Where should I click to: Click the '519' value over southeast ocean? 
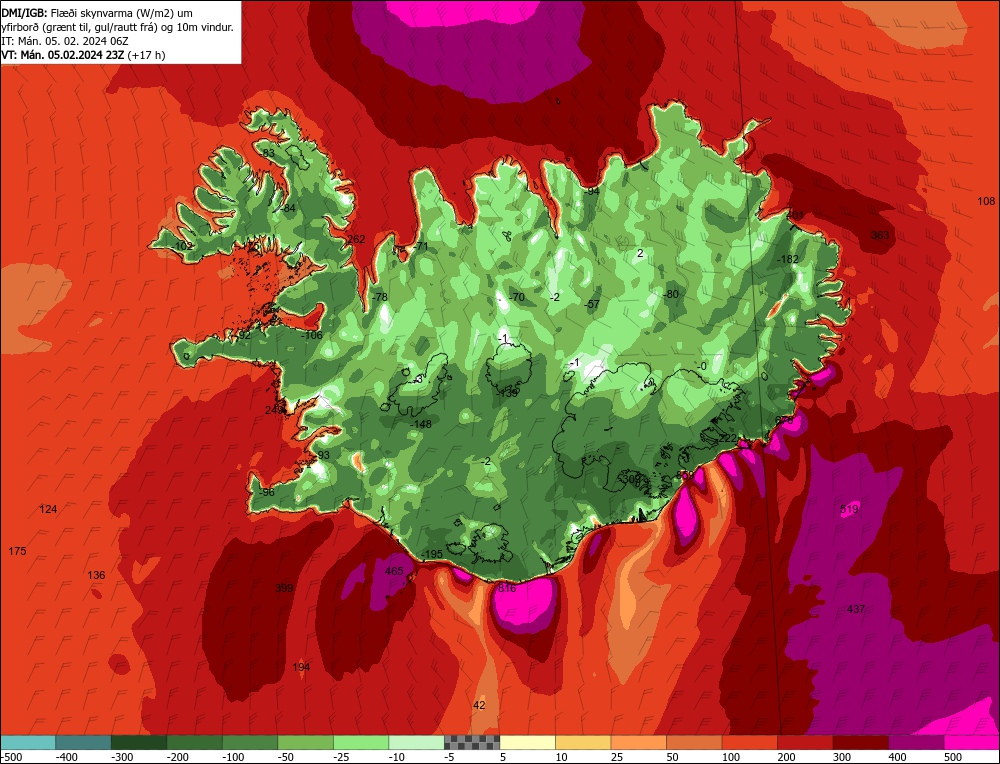click(x=849, y=509)
